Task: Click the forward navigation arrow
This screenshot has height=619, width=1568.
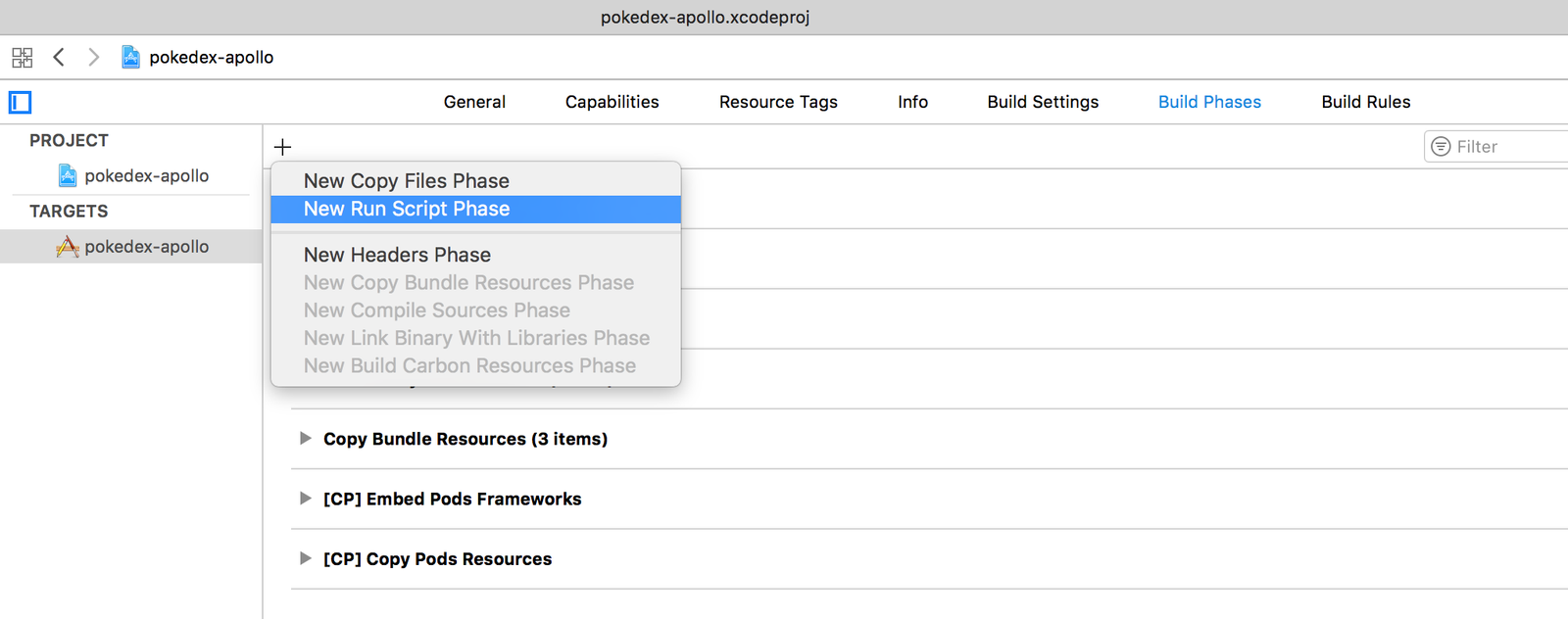Action: click(x=94, y=57)
